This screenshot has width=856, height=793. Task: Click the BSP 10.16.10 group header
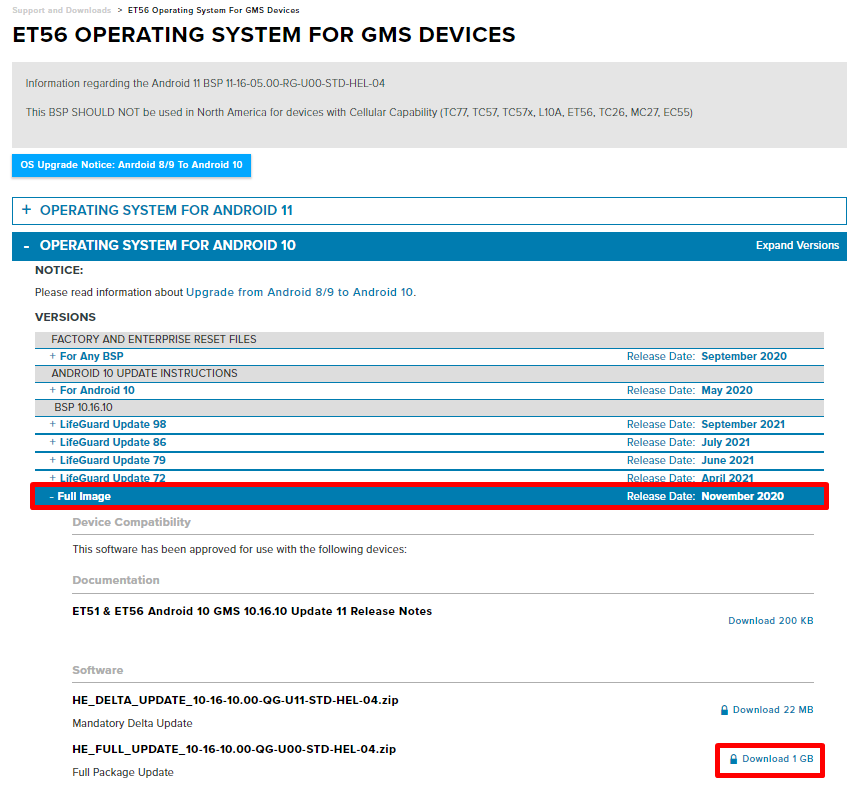(429, 408)
